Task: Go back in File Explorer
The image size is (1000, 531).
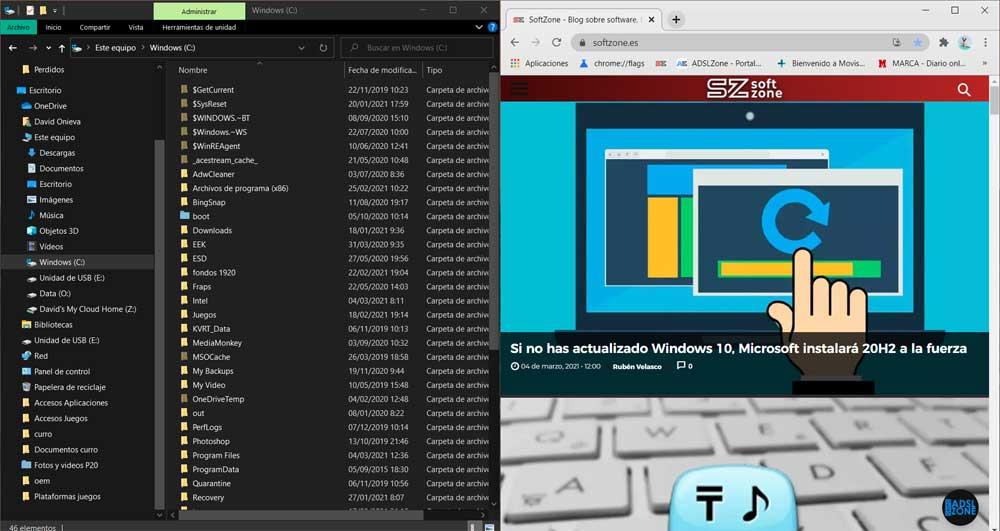Action: point(13,48)
